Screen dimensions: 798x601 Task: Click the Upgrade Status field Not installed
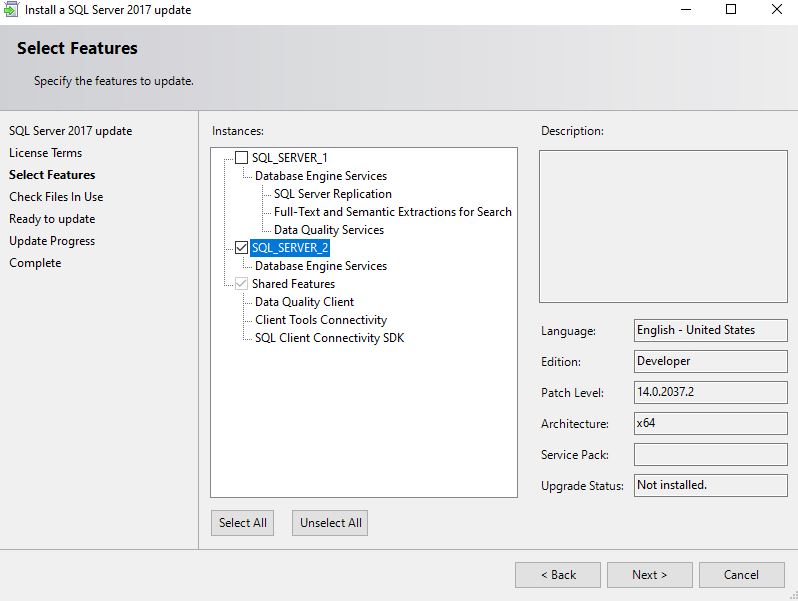click(x=710, y=485)
